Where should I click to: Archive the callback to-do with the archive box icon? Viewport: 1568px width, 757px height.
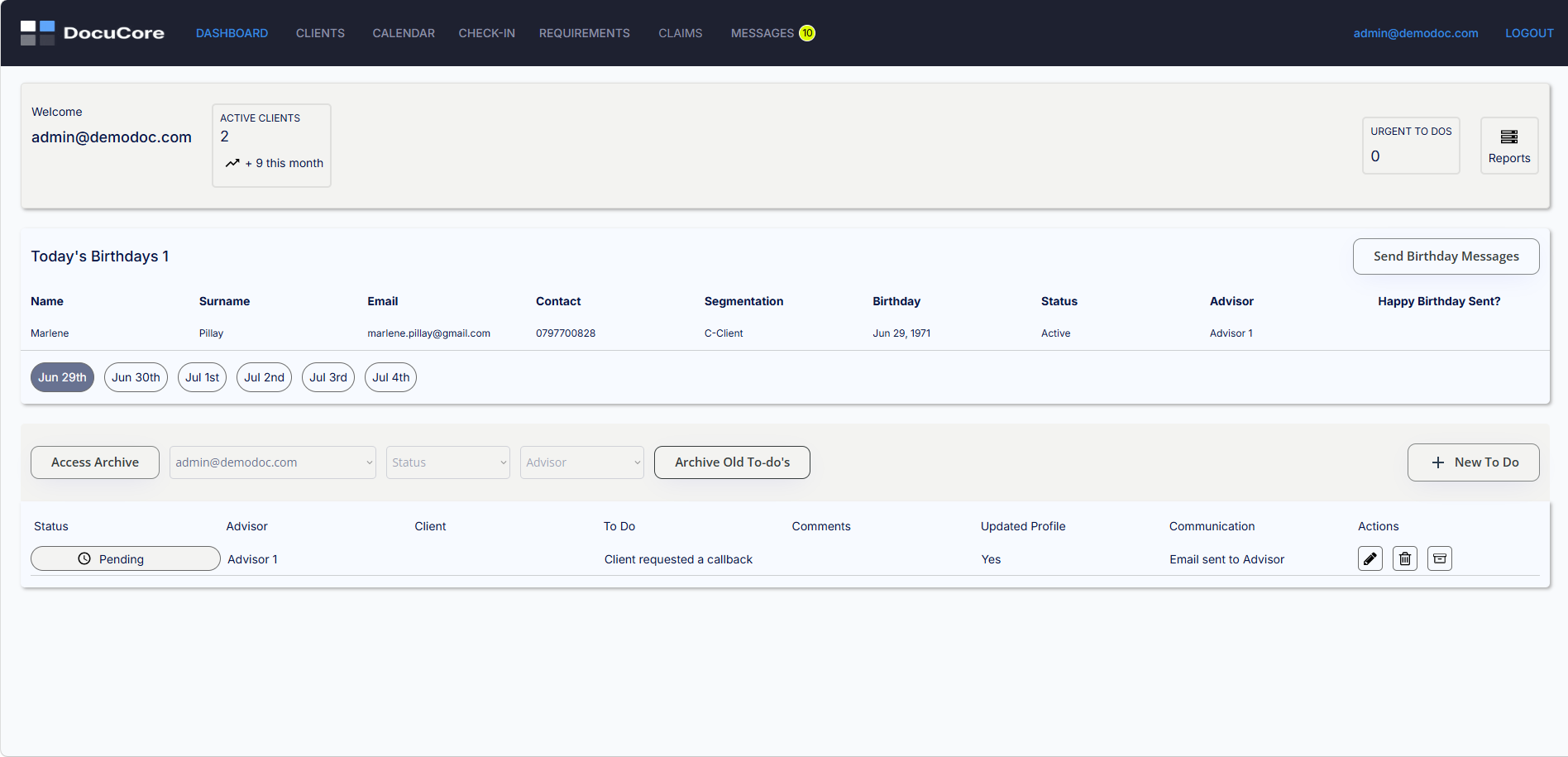click(1440, 559)
